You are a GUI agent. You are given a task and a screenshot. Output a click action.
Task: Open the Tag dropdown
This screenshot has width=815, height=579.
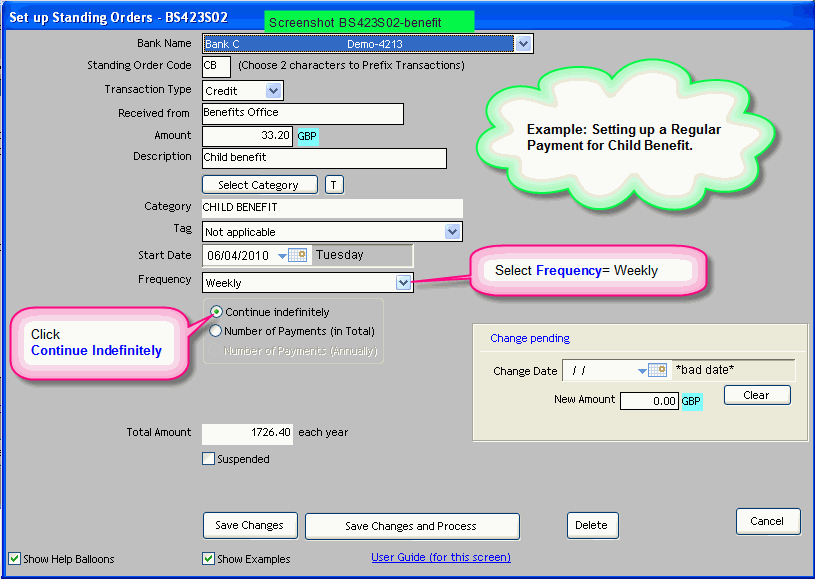click(453, 232)
